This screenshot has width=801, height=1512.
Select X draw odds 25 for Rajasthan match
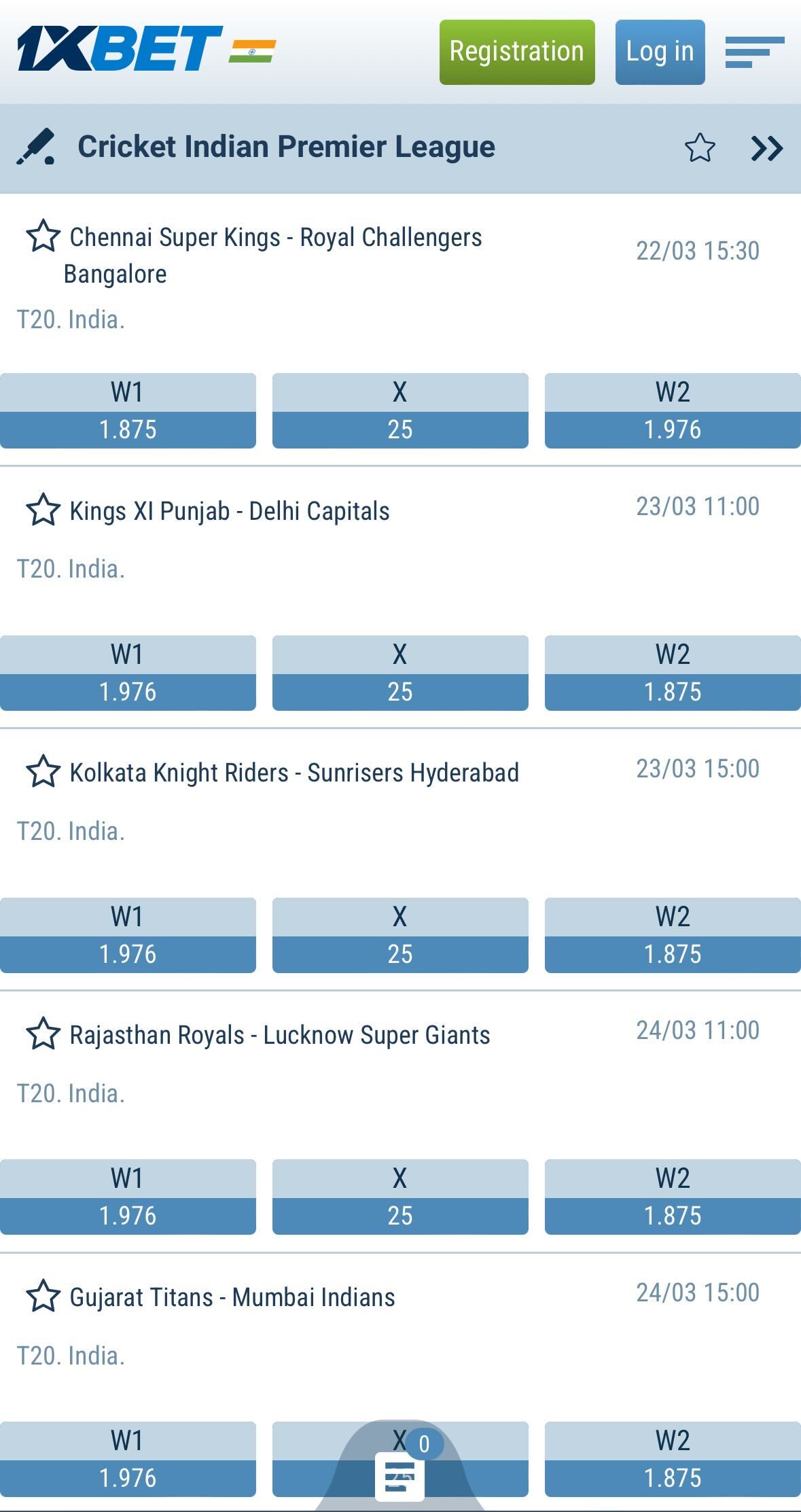(x=400, y=1216)
